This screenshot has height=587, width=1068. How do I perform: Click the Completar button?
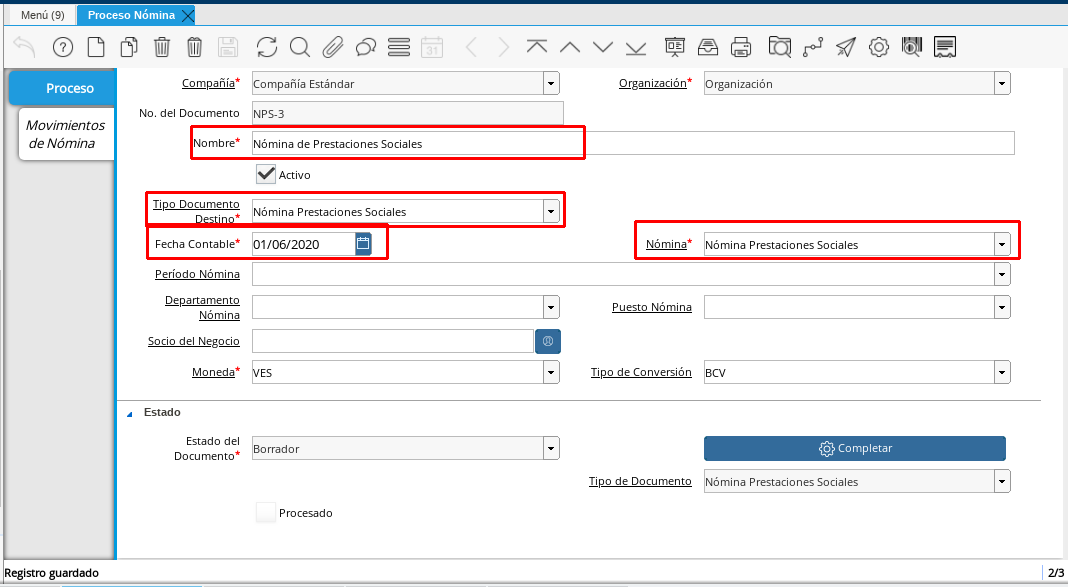(x=855, y=448)
